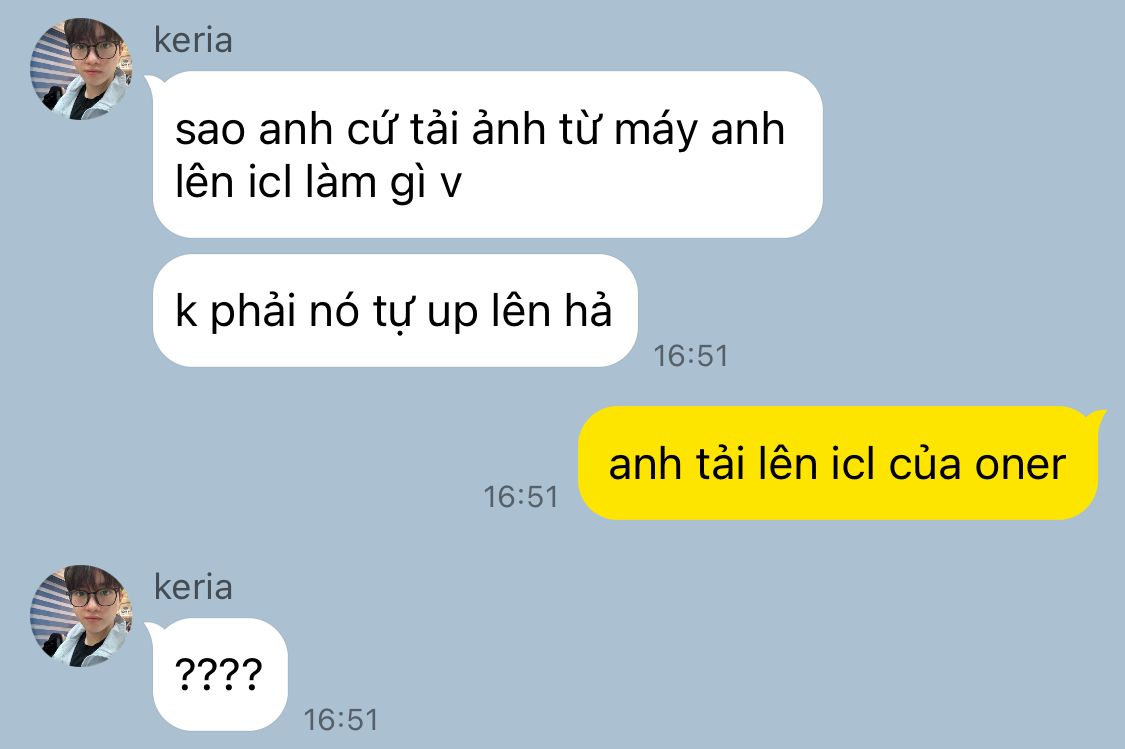
Task: Click the keria name above "????" bubble
Action: pyautogui.click(x=193, y=587)
